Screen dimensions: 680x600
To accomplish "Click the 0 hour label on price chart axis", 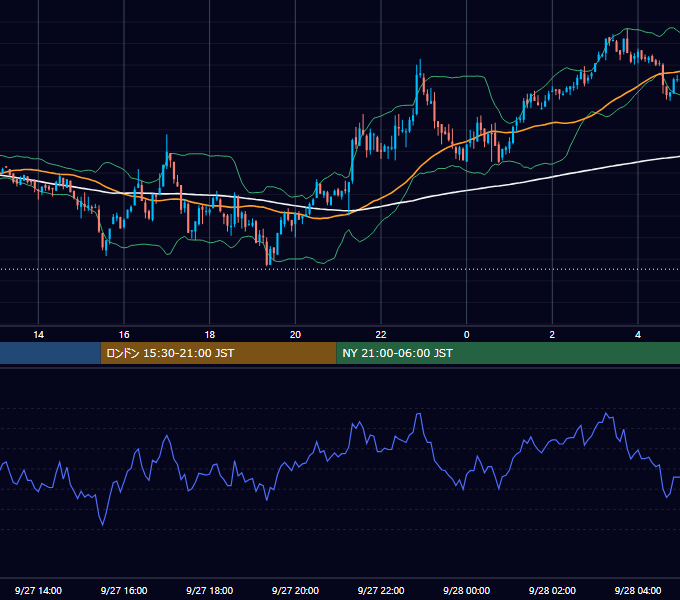I will click(467, 335).
